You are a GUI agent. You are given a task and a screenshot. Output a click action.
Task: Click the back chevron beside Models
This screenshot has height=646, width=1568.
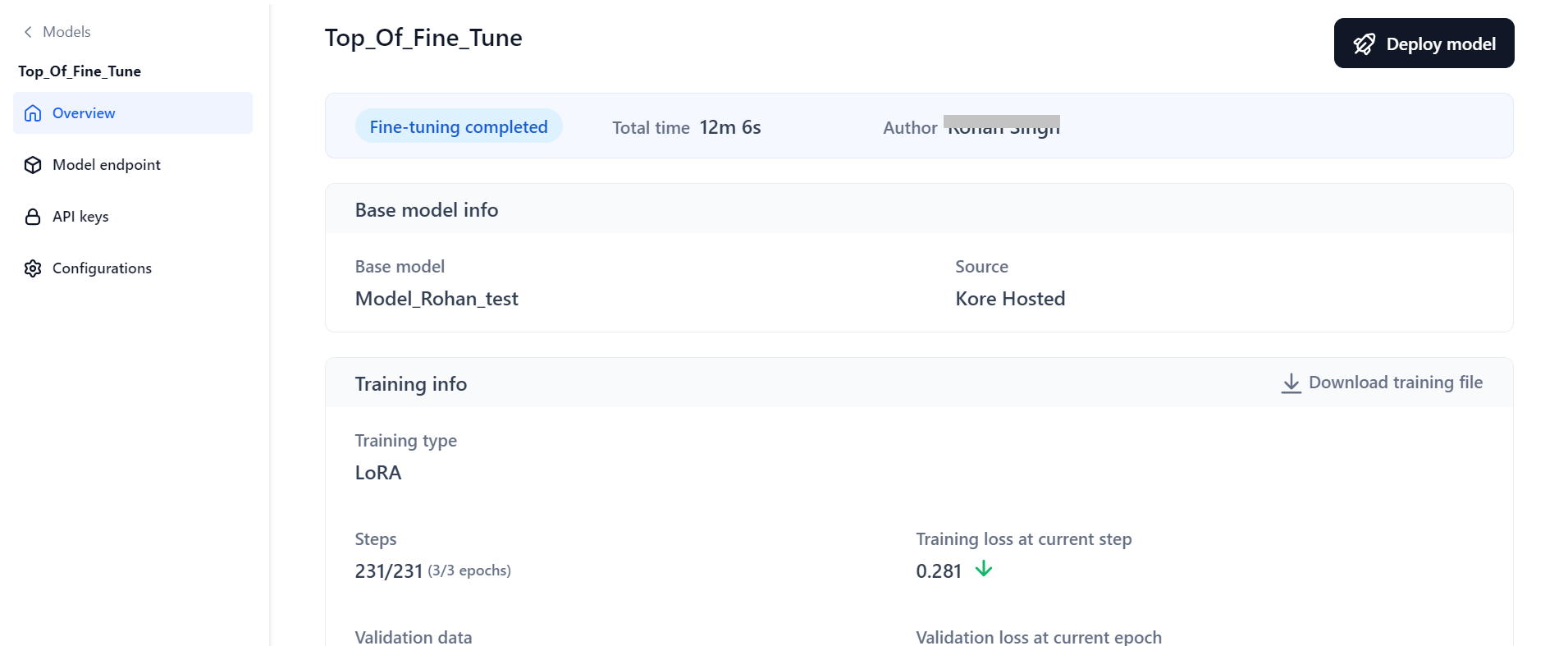pos(28,32)
